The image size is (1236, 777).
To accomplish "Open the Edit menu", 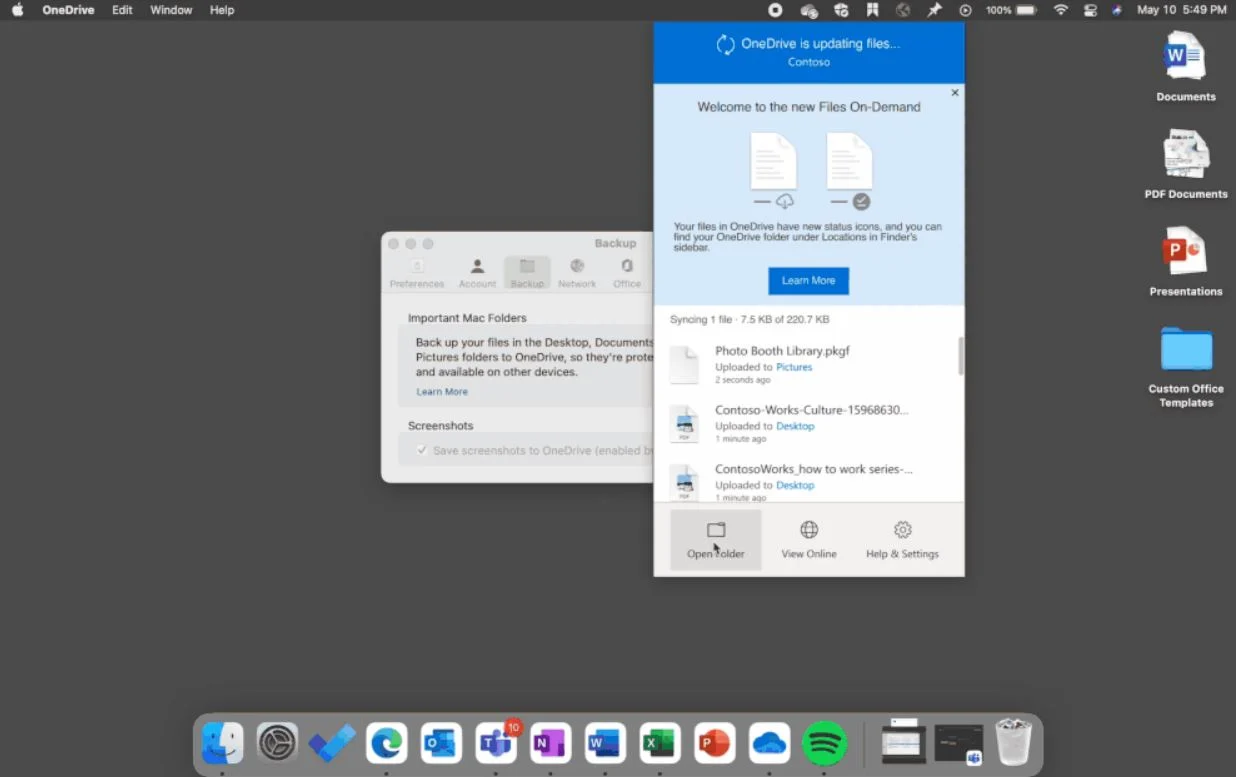I will pyautogui.click(x=122, y=10).
